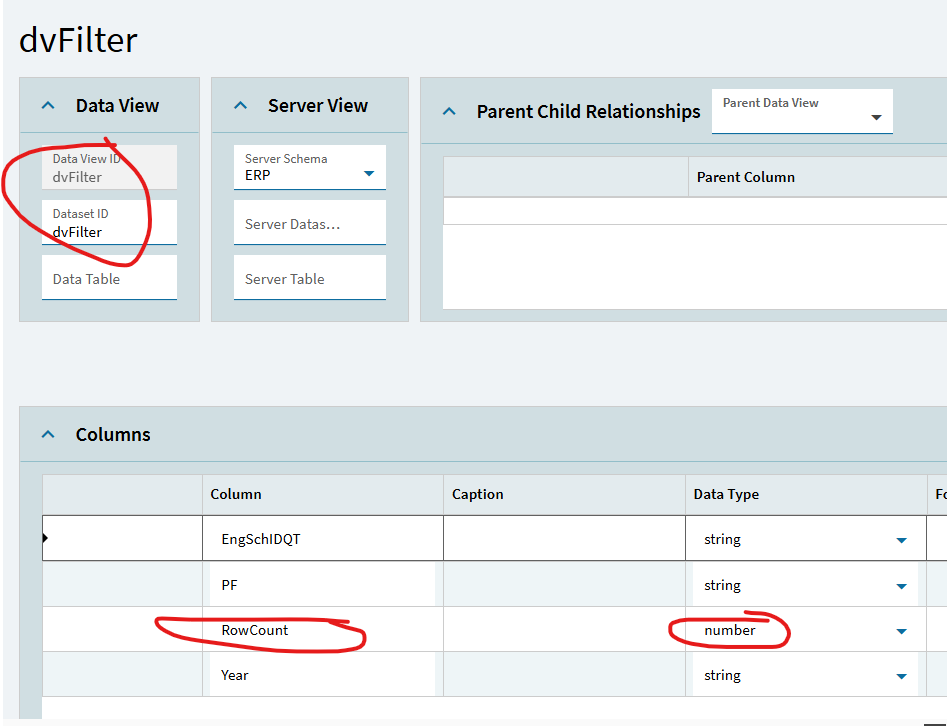Click the Server Dataset input field
This screenshot has height=726, width=947.
[x=310, y=222]
